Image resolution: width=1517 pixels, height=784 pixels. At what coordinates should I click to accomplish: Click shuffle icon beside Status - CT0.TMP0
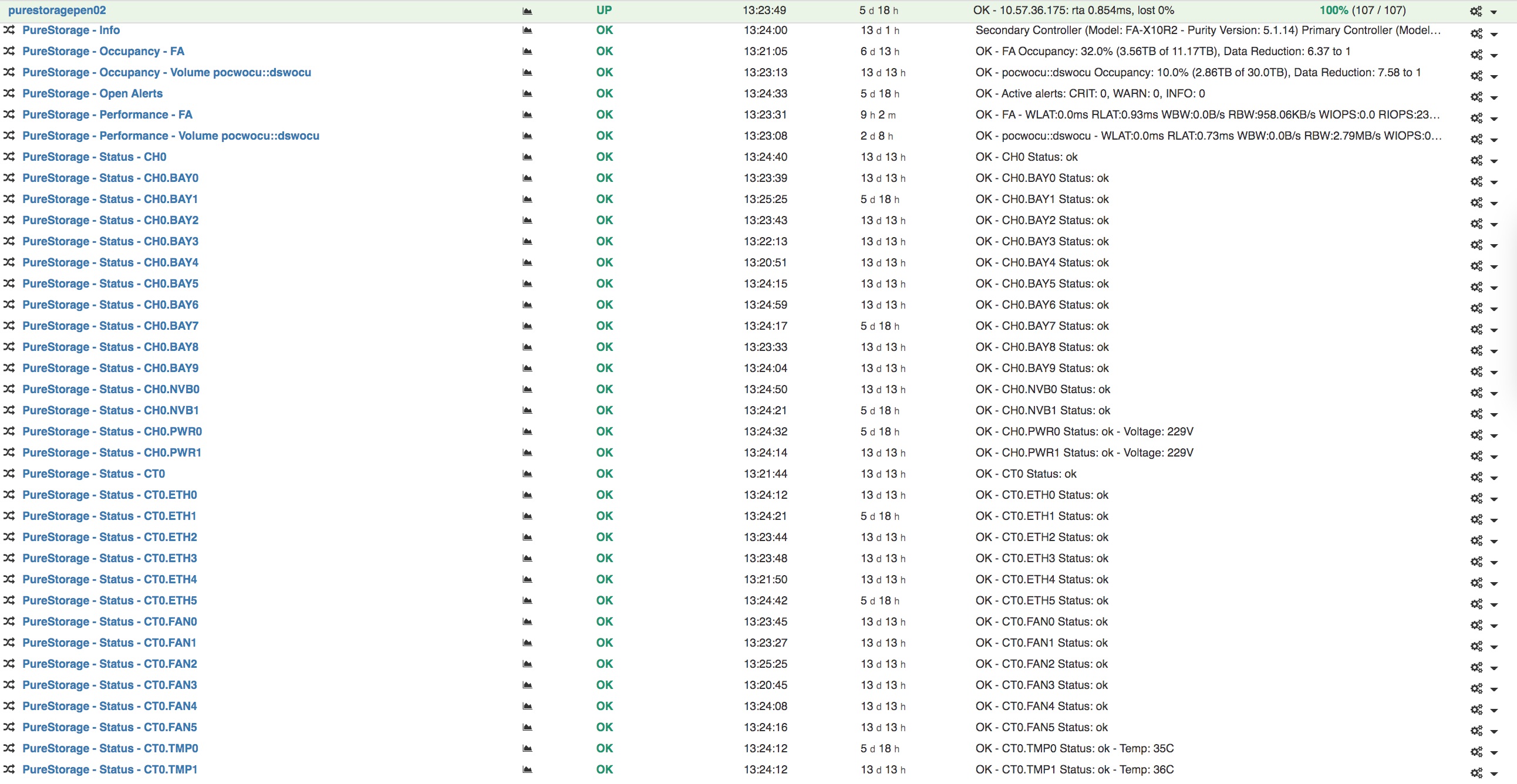click(9, 748)
